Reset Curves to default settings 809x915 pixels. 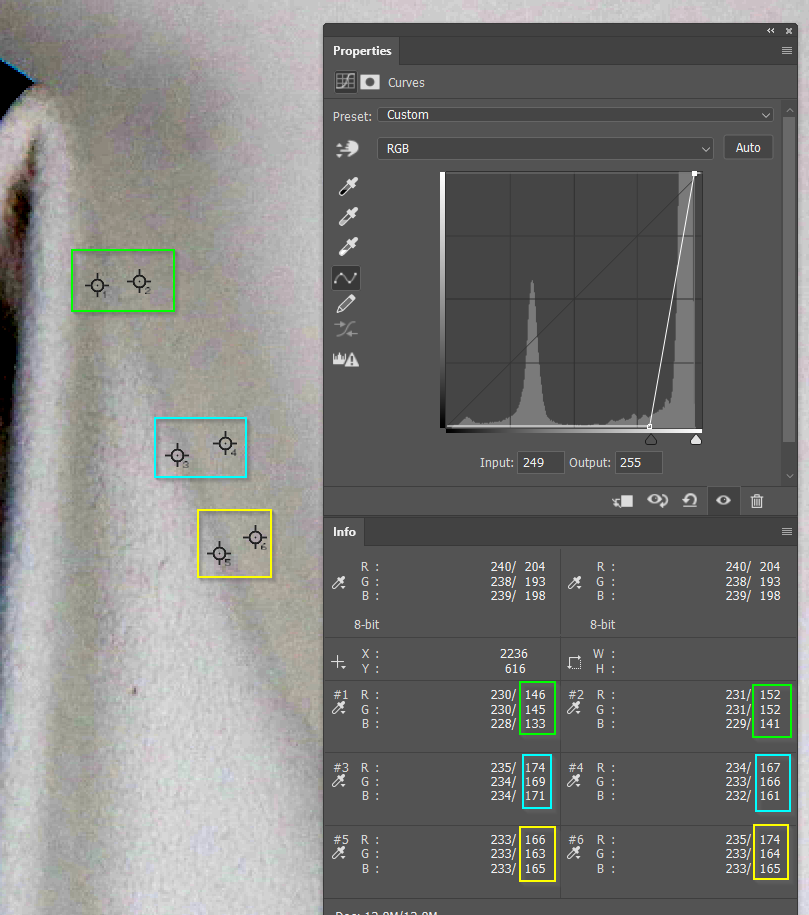pos(689,501)
